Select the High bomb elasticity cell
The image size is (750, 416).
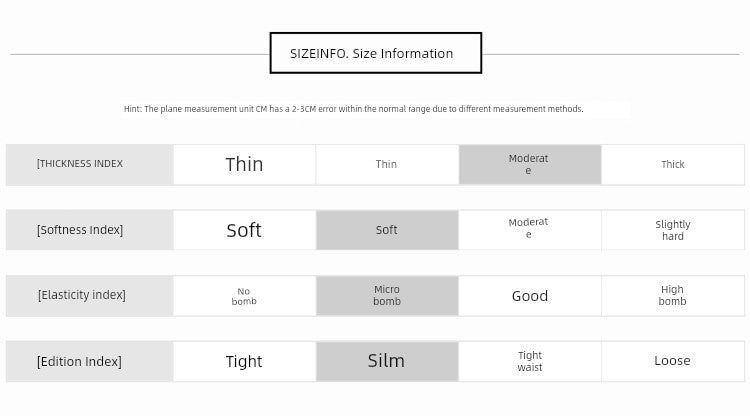point(673,296)
